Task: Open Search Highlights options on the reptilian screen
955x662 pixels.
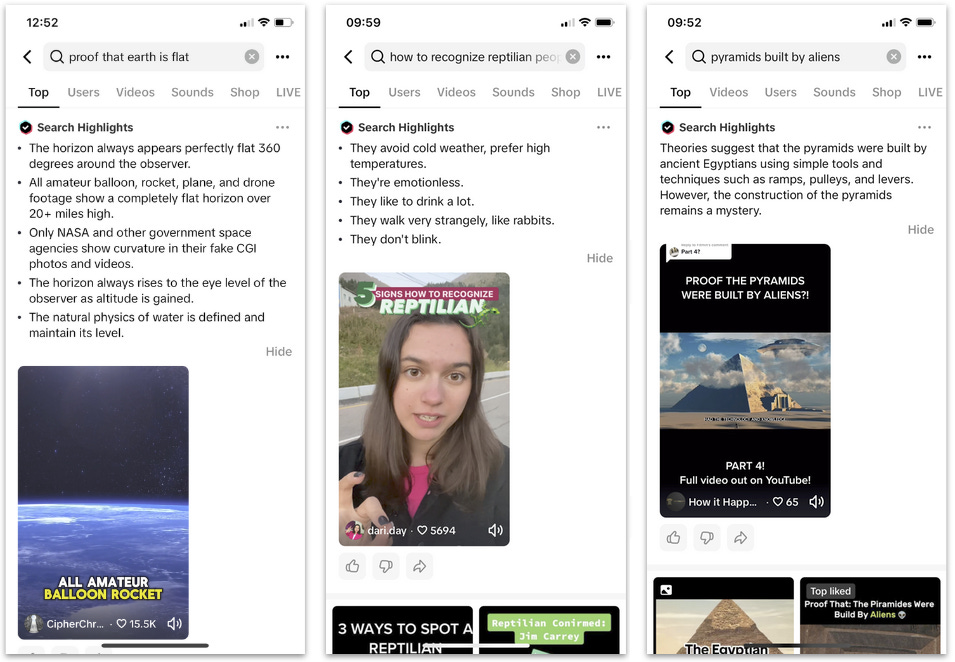Action: [604, 127]
